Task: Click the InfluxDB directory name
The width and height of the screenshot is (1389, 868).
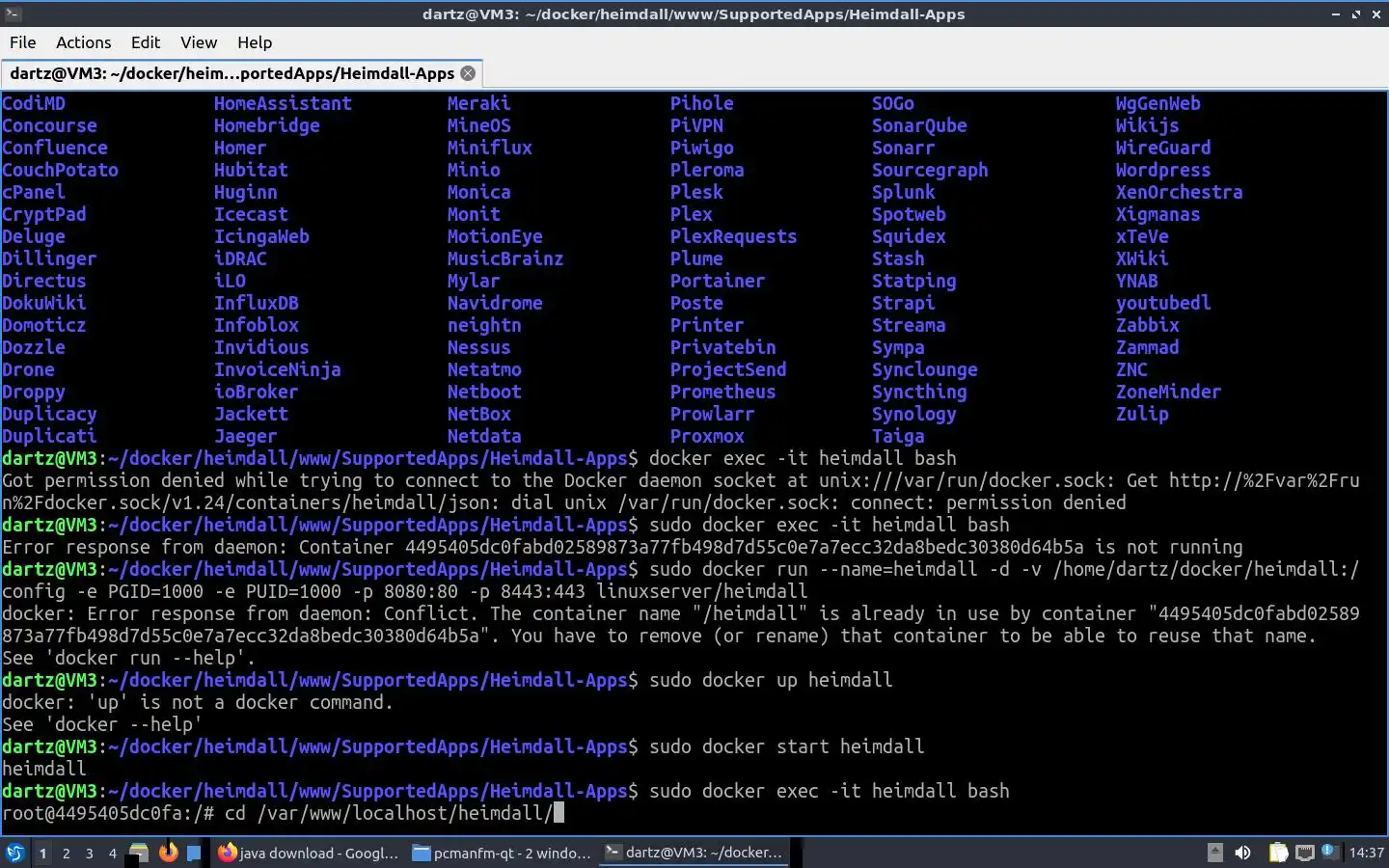Action: [x=257, y=303]
